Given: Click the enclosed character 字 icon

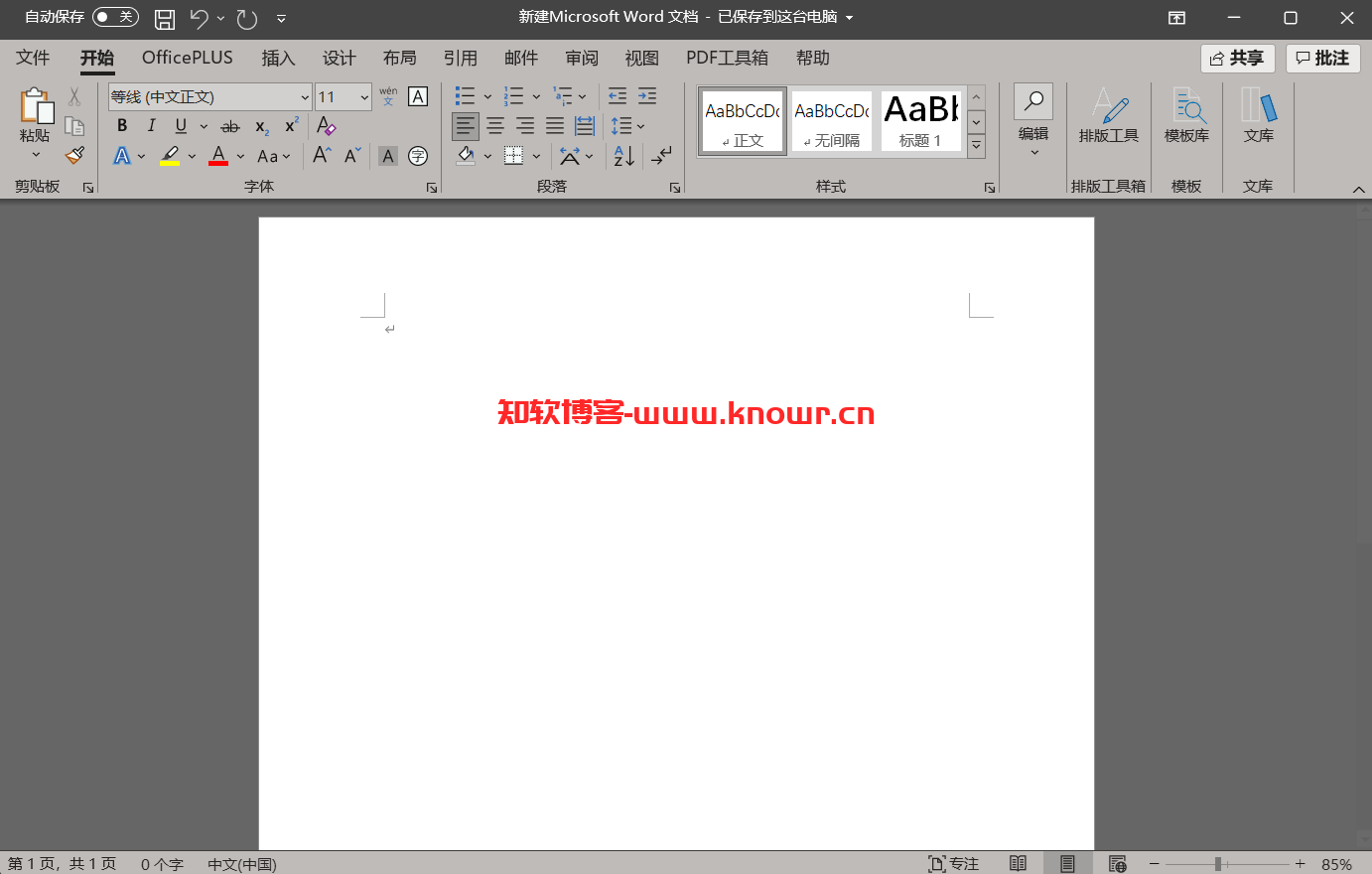Looking at the screenshot, I should (x=418, y=156).
